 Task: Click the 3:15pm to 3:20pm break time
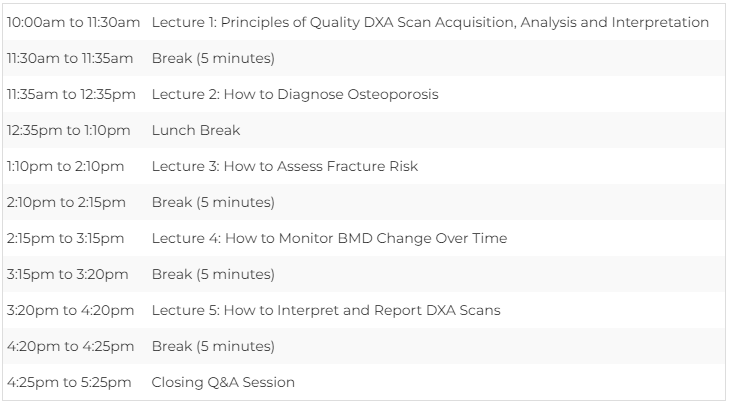coord(68,274)
